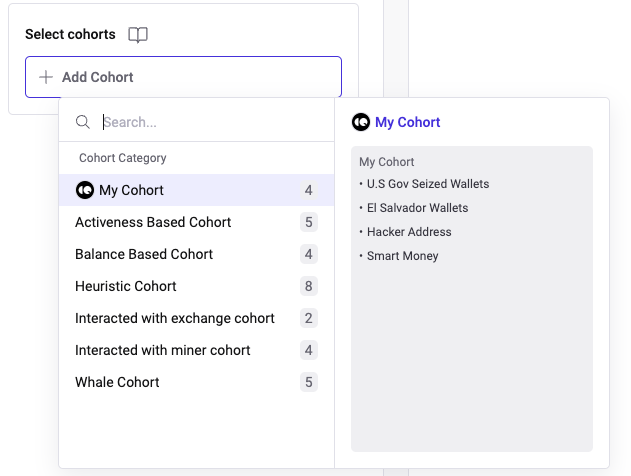This screenshot has height=476, width=631.
Task: Pick the El Salvador Wallets cohort
Action: (x=417, y=208)
